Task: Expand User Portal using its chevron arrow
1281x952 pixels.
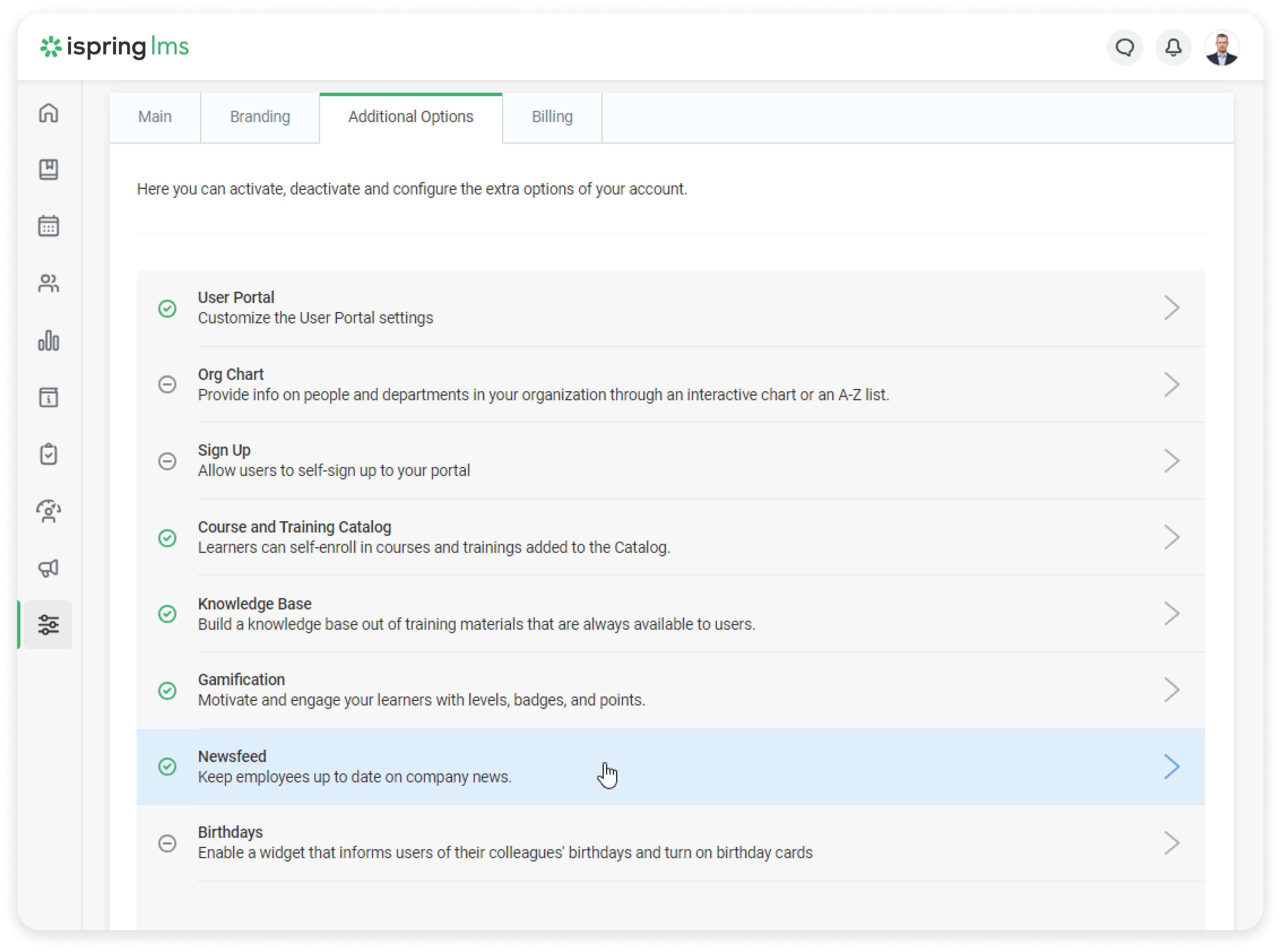Action: point(1171,308)
